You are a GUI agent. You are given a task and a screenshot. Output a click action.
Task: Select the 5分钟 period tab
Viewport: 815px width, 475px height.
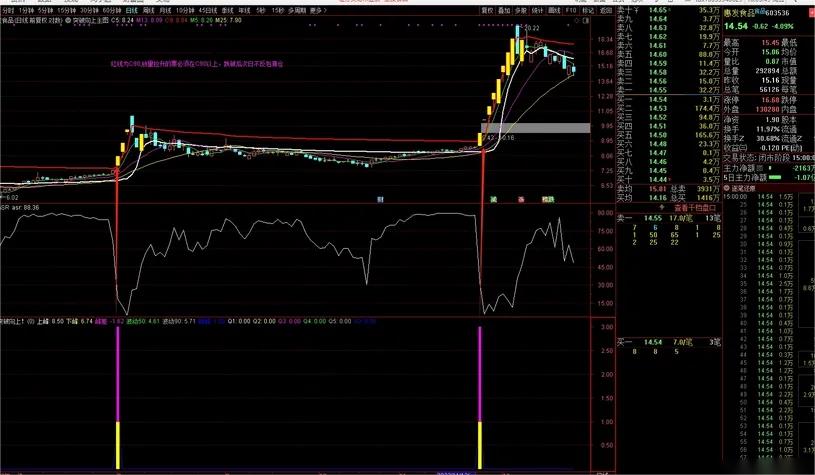click(45, 10)
